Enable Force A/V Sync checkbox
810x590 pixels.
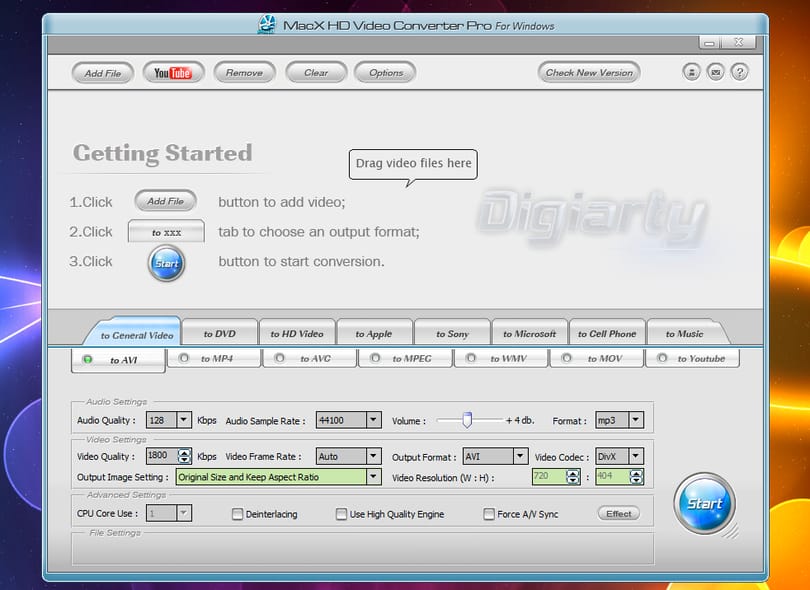(489, 514)
